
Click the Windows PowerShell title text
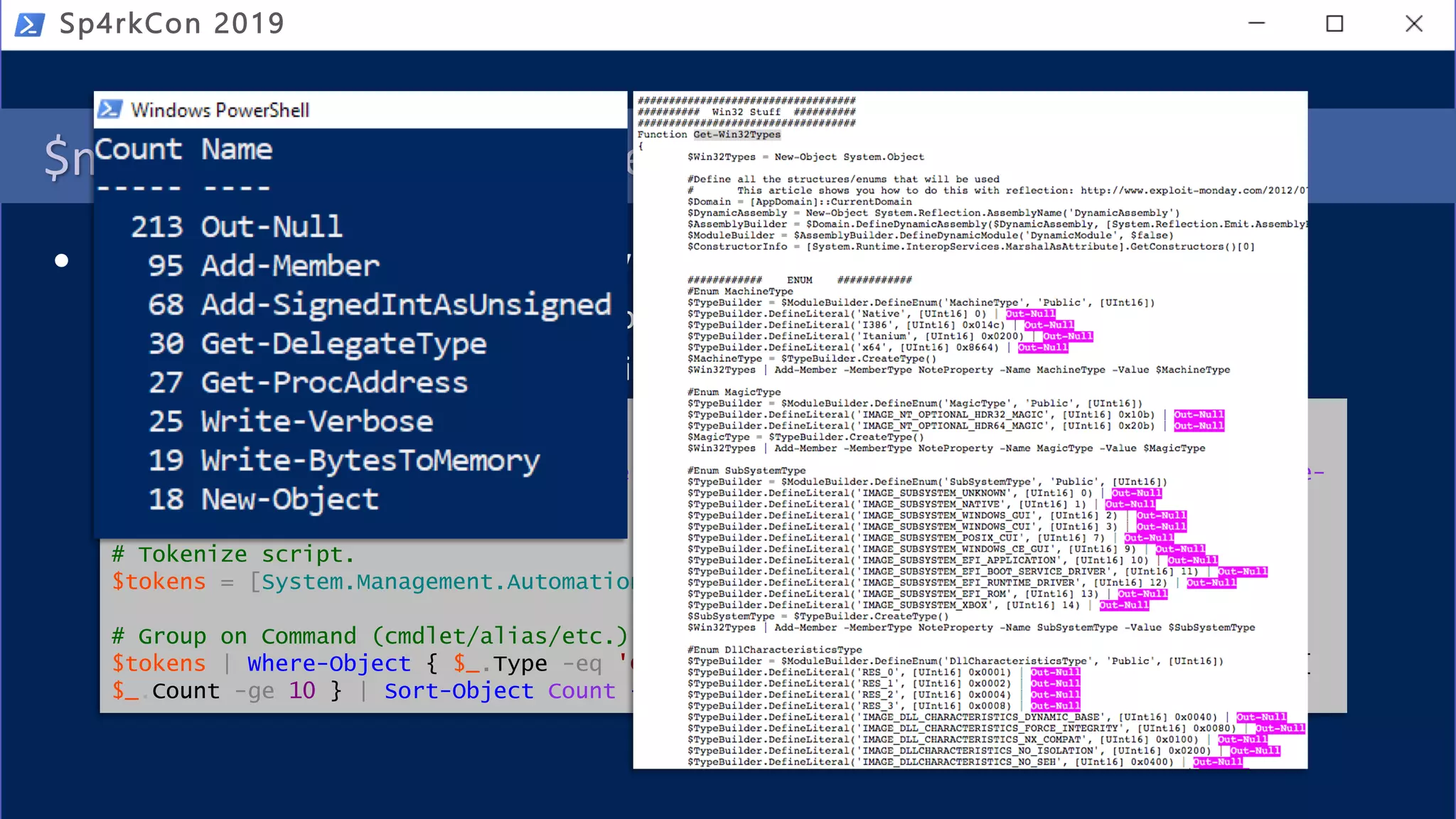tap(220, 110)
